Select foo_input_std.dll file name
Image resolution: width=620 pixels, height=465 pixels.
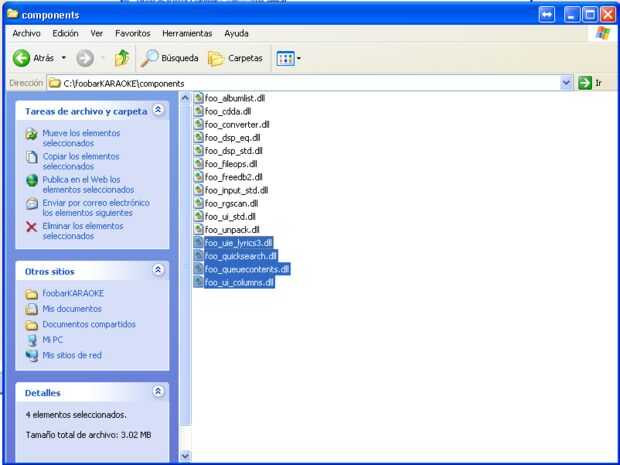click(x=236, y=190)
